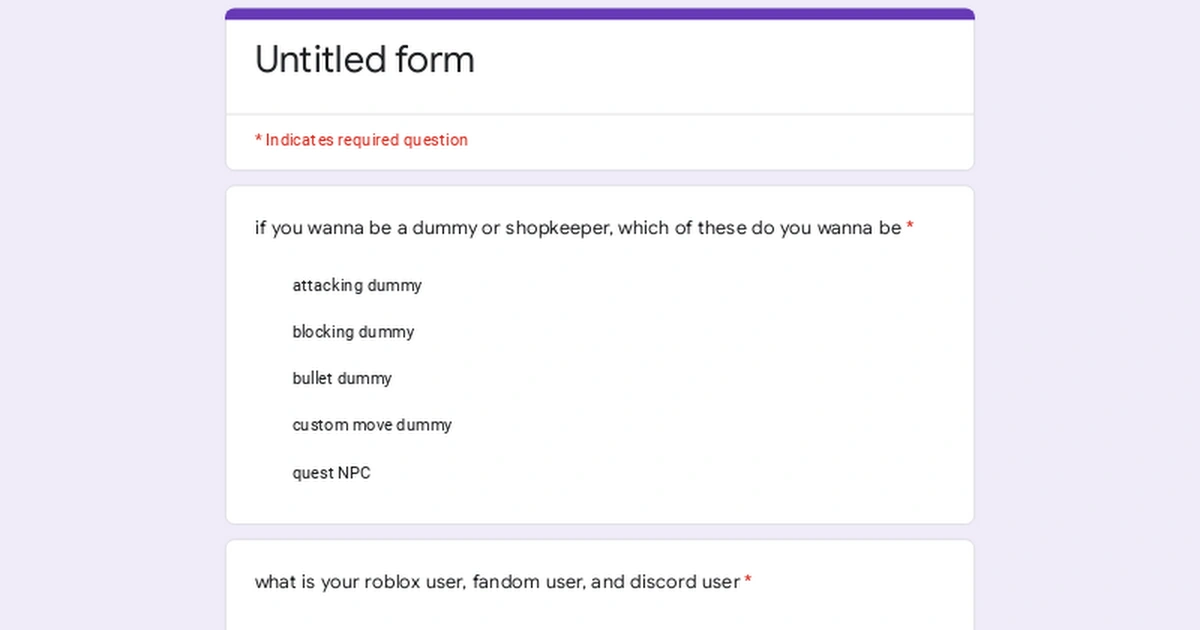
Task: Select the custom move dummy choice
Action: point(372,425)
